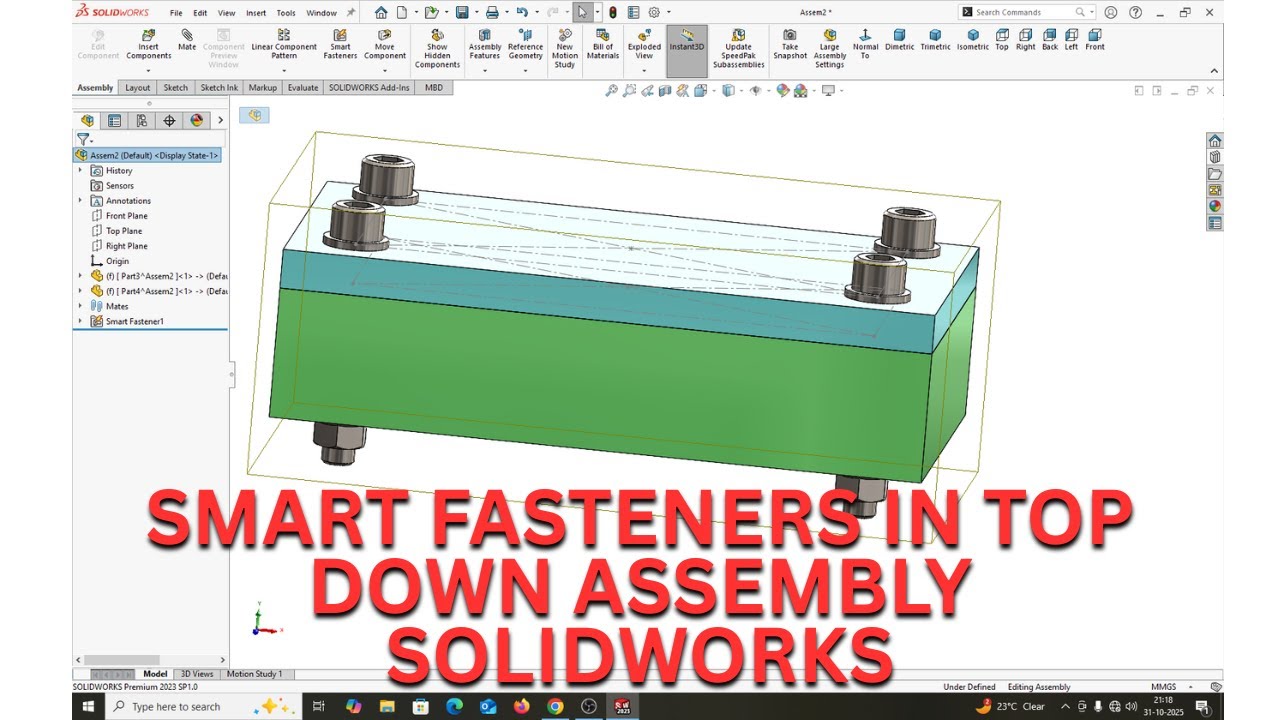The width and height of the screenshot is (1280, 720).
Task: Click Show Hidden Components
Action: click(x=437, y=49)
